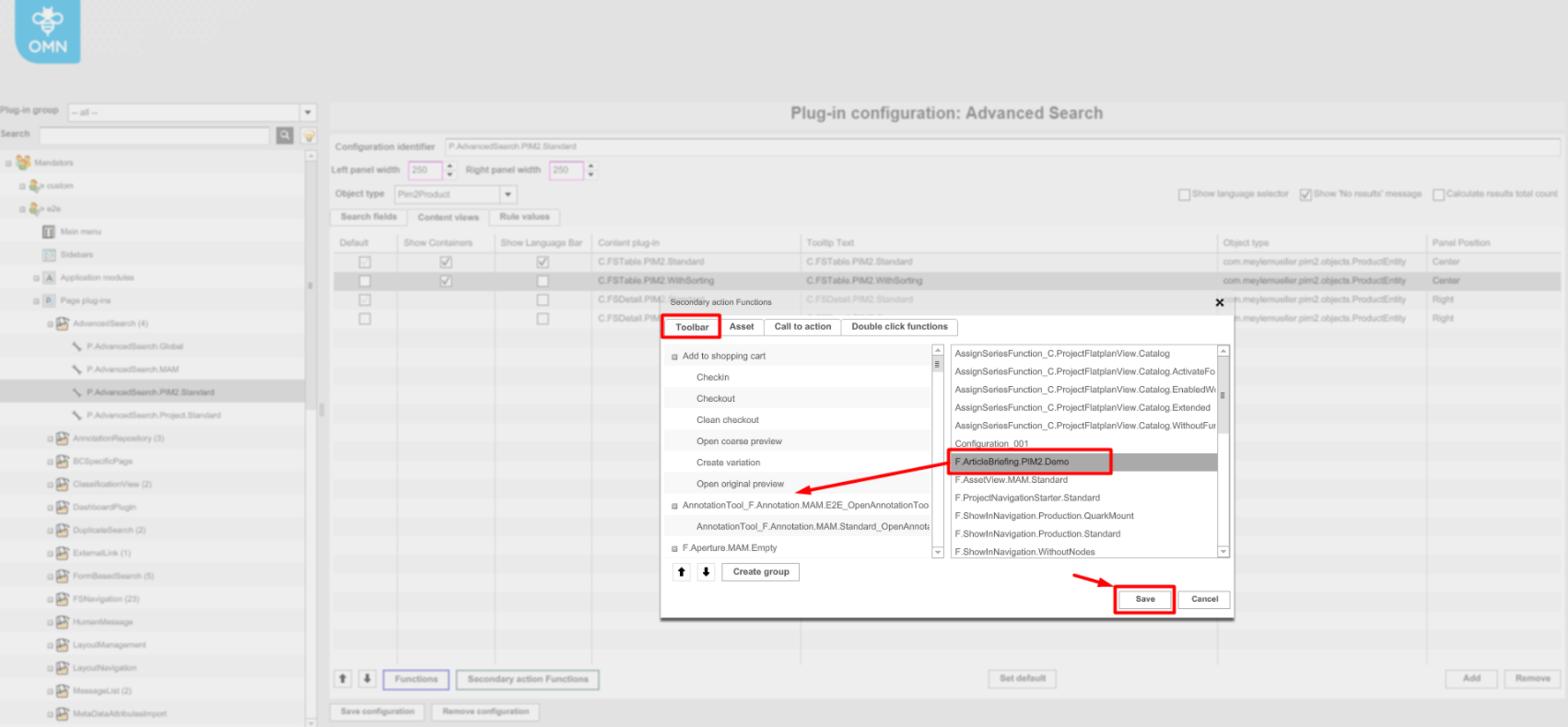Collapse the Page plug-ins node
Screen dimensions: 1568x727
[x=36, y=301]
